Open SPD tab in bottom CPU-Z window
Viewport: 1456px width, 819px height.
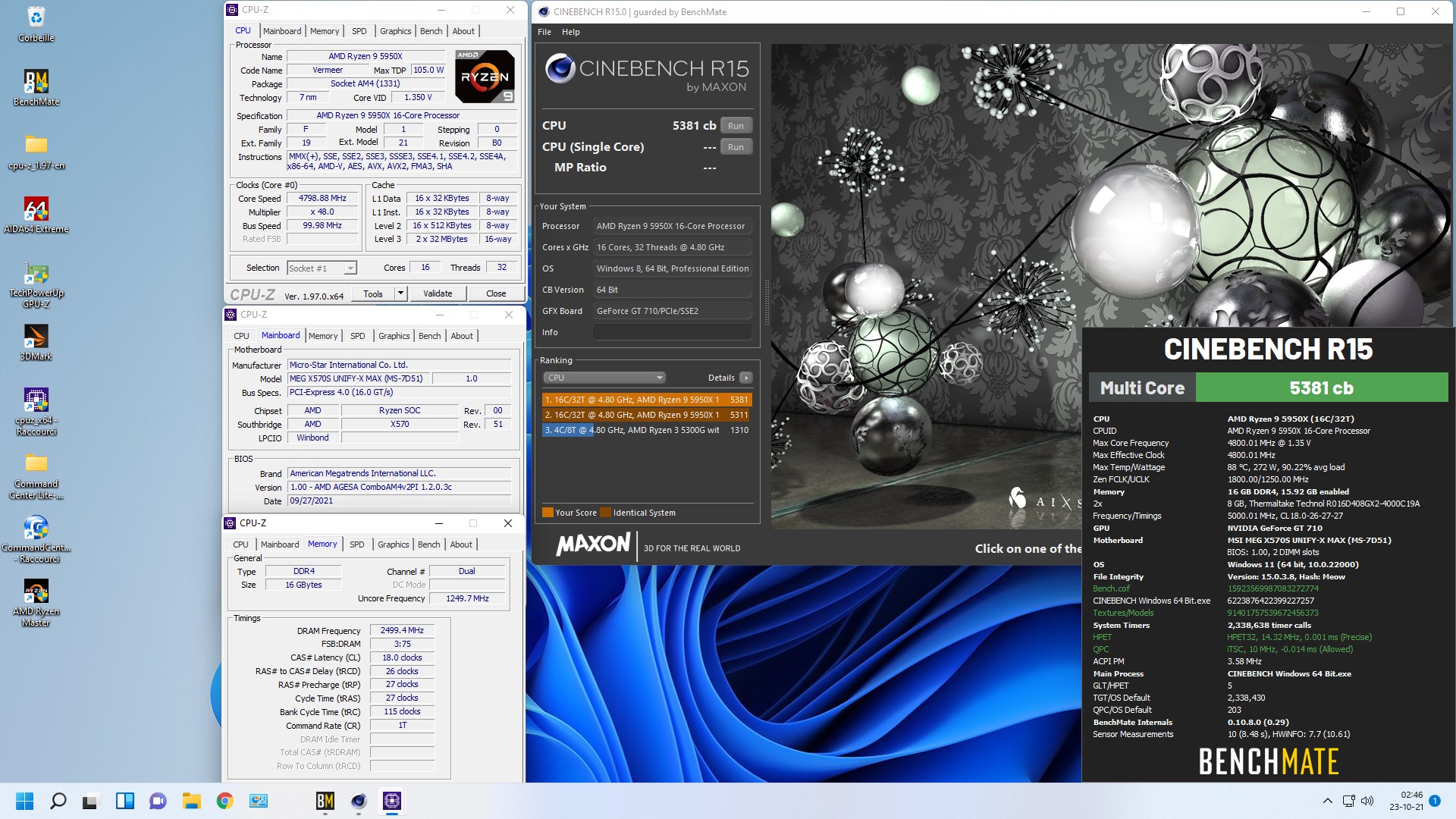click(356, 544)
